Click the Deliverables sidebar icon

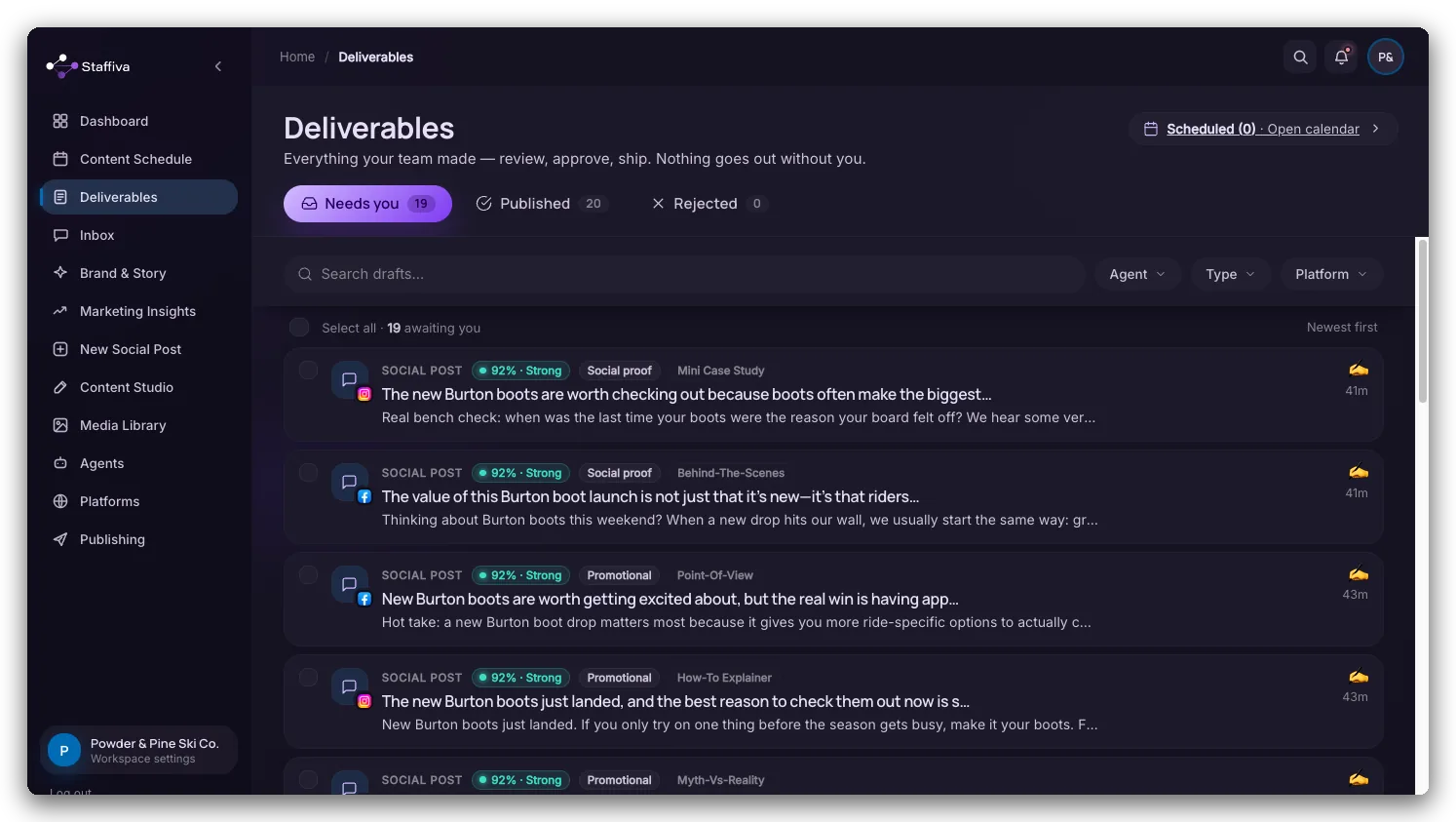click(60, 197)
